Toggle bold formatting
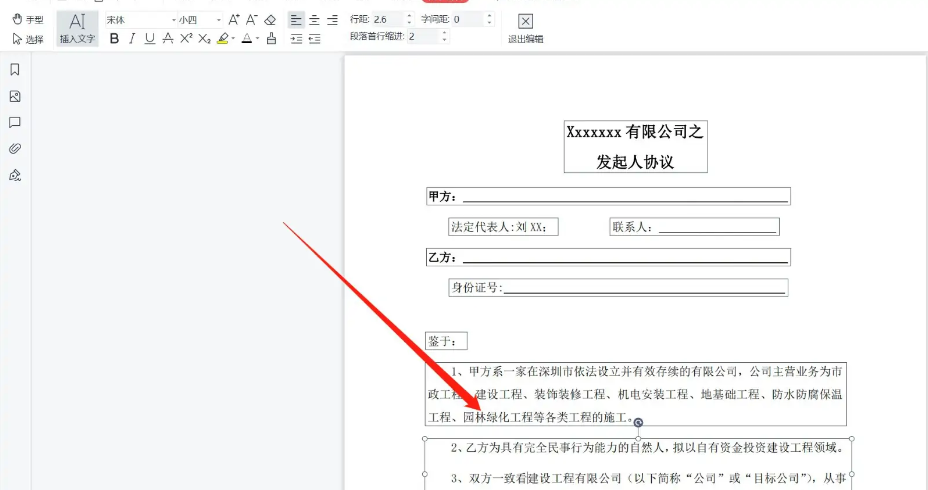 pos(114,38)
